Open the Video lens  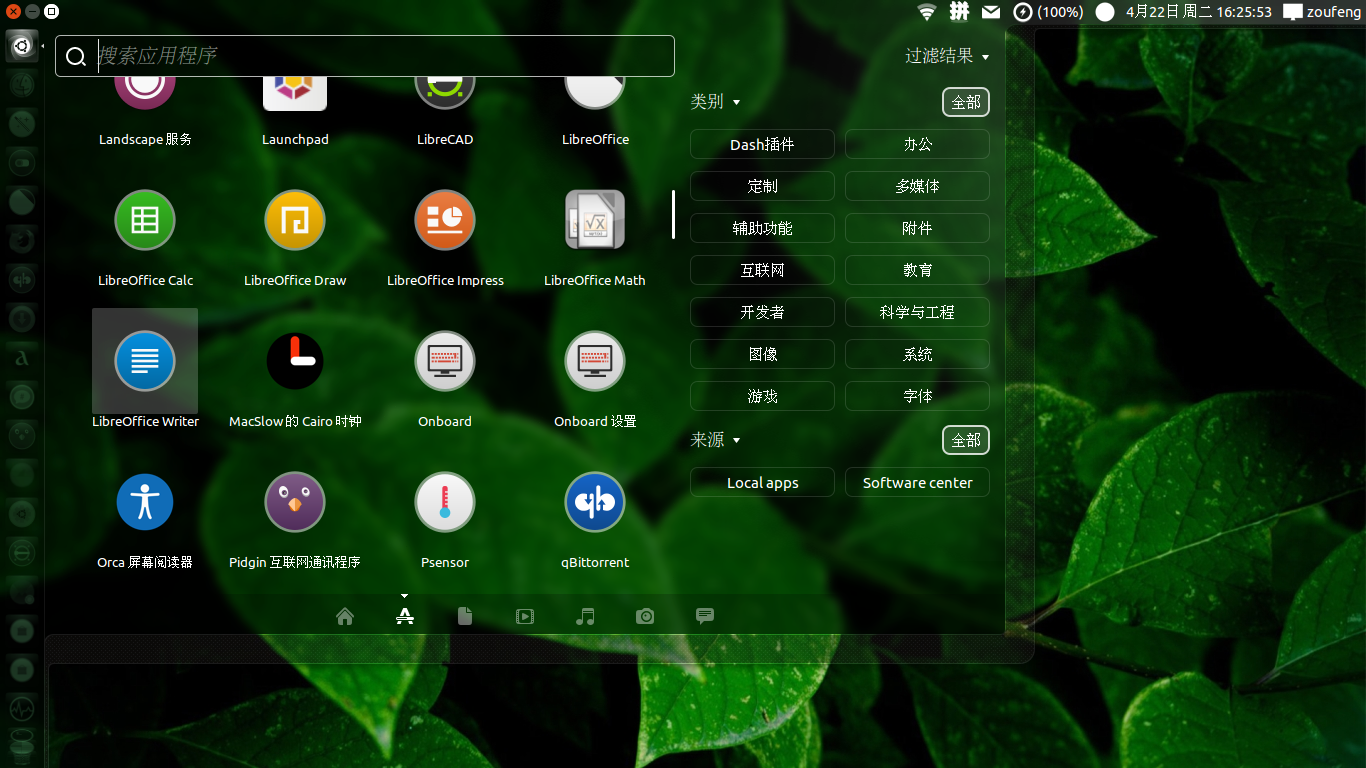click(x=525, y=616)
